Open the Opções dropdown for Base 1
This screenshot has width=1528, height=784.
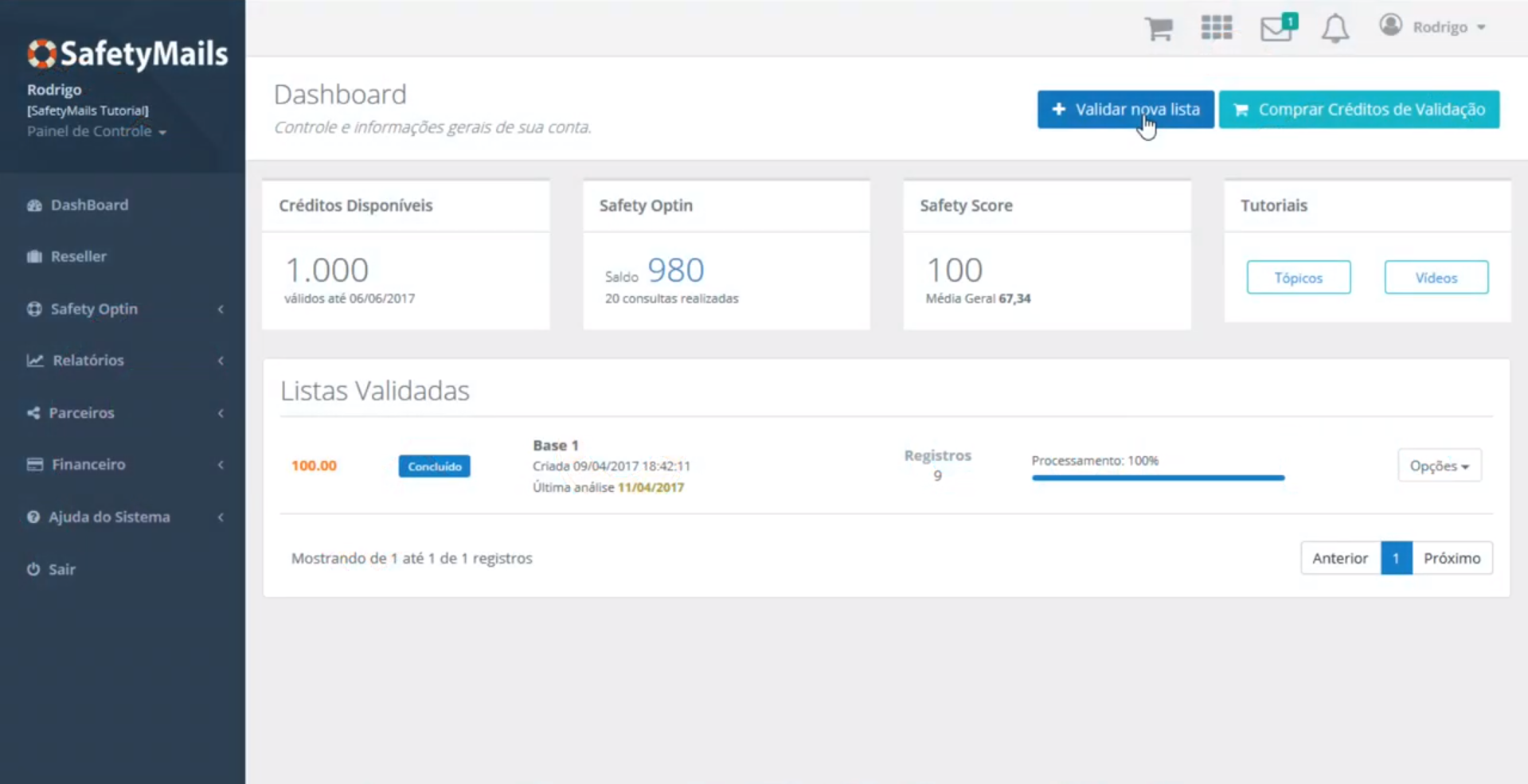pos(1440,466)
